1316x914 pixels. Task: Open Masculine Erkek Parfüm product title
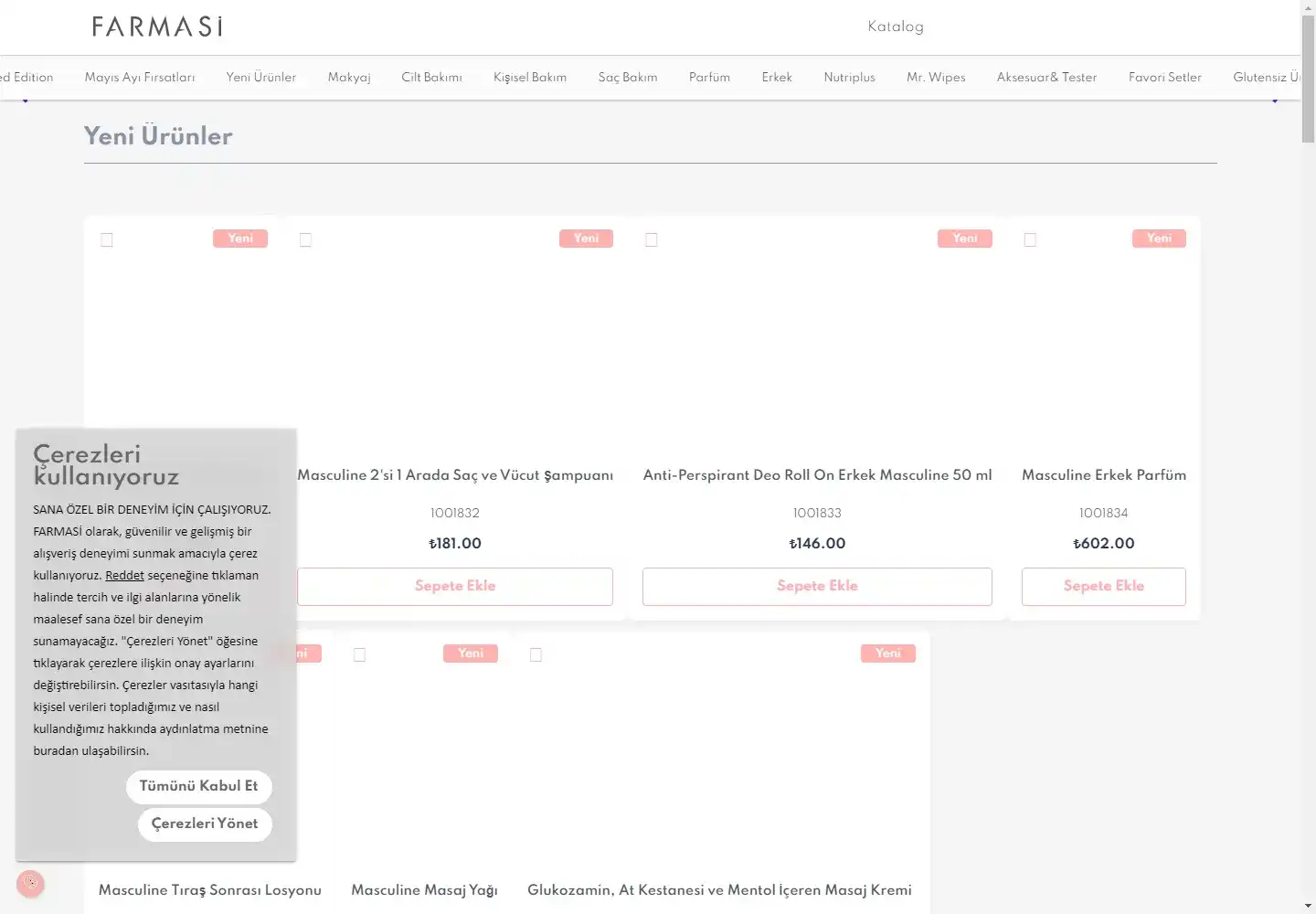tap(1104, 475)
